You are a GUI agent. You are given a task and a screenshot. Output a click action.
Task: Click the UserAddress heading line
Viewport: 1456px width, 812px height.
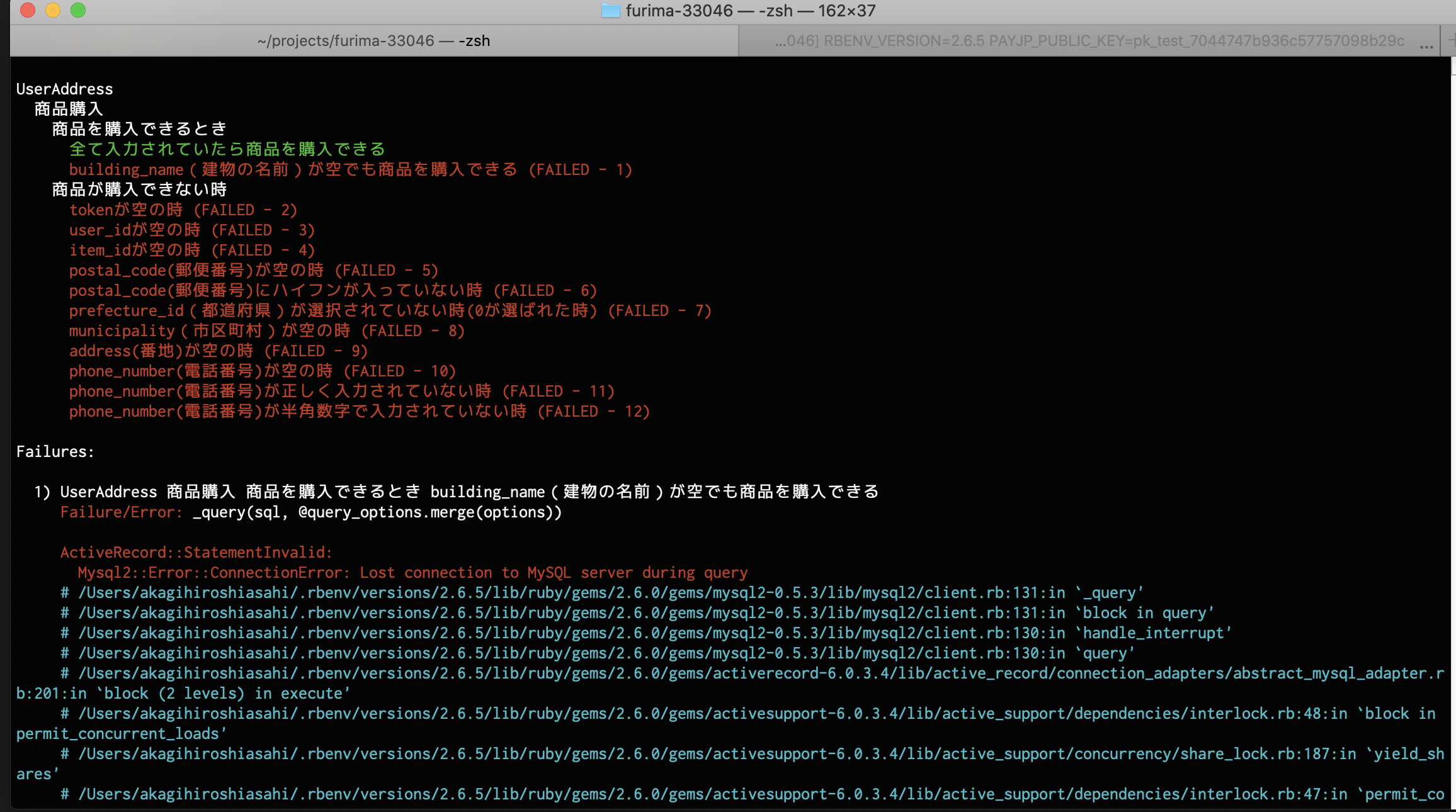pyautogui.click(x=65, y=89)
